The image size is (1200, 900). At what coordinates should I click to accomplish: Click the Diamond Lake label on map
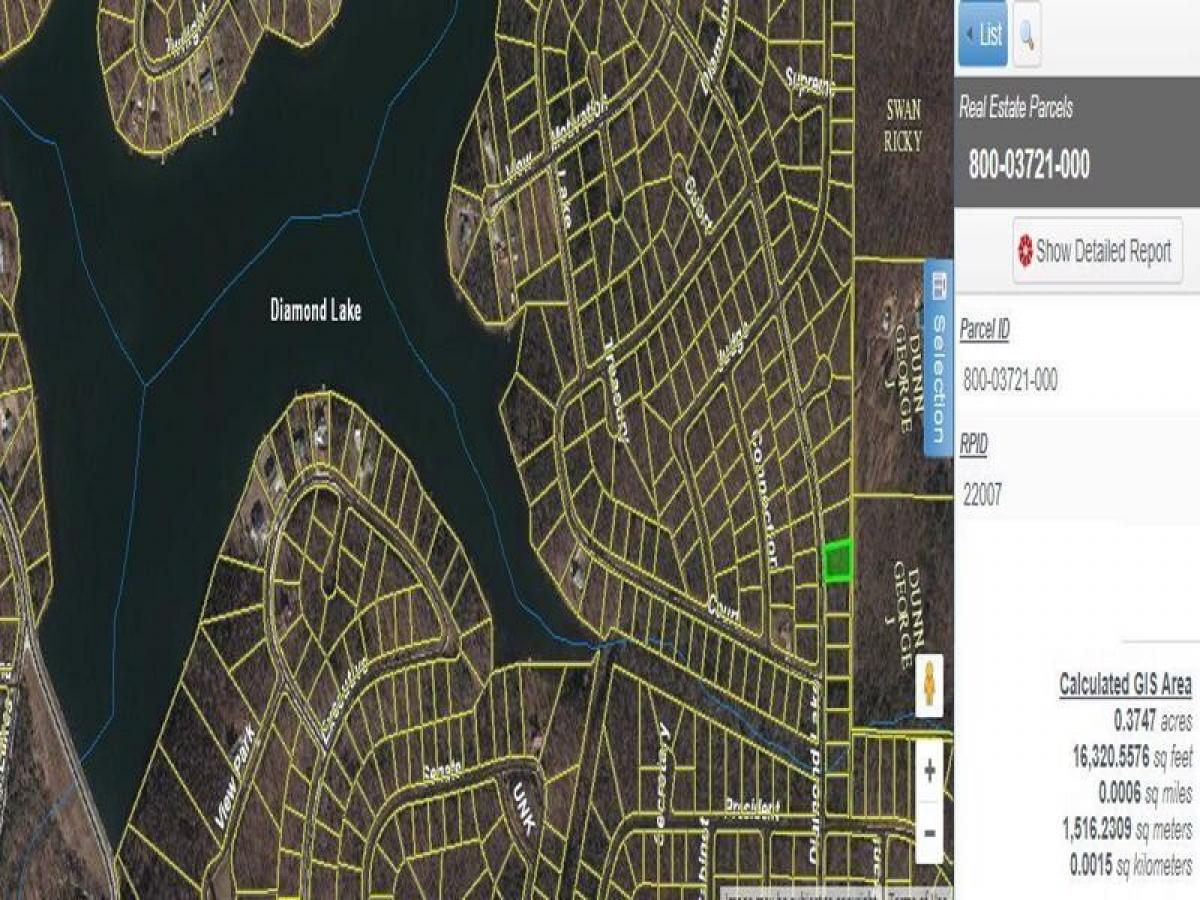[315, 310]
